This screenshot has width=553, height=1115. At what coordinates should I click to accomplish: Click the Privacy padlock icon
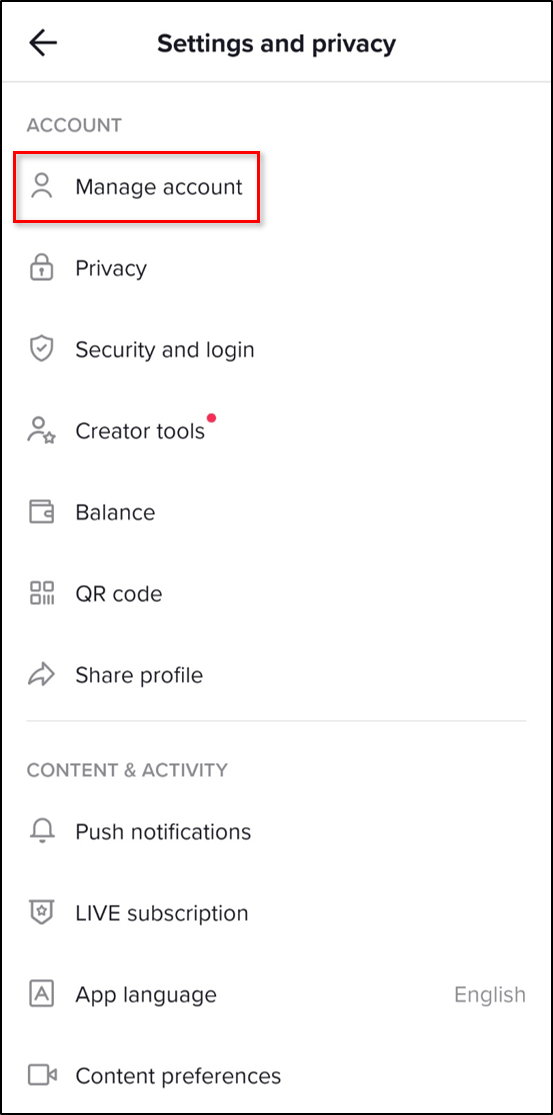click(42, 268)
